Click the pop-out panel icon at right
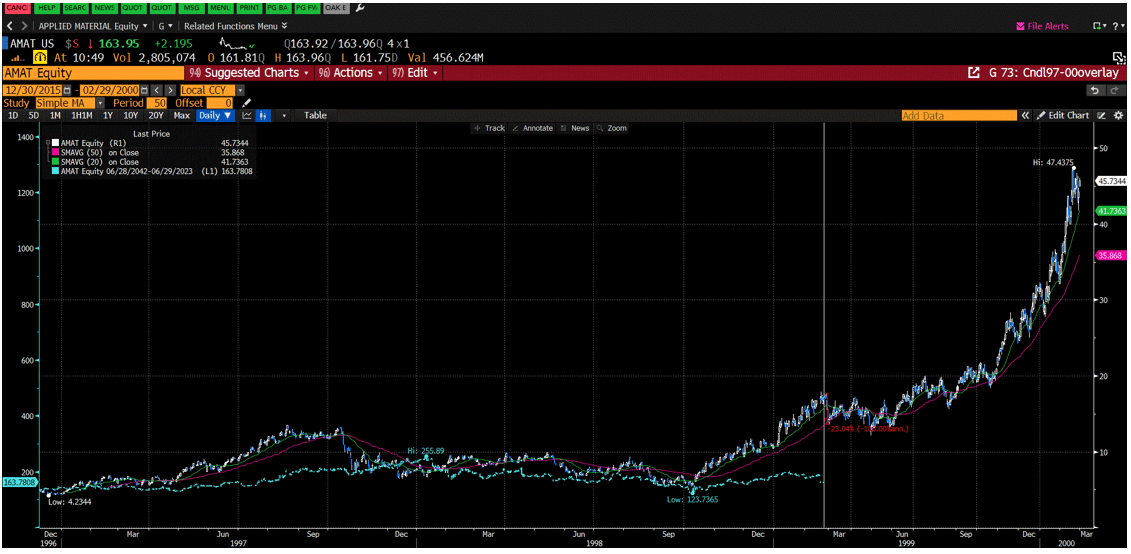Viewport: 1131px width, 554px height. click(x=1119, y=57)
